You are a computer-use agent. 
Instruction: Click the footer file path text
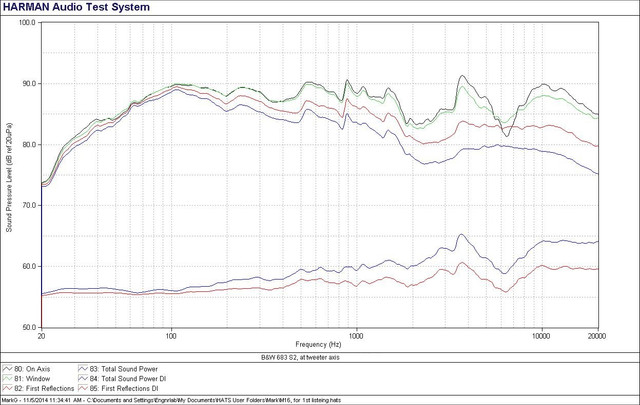click(171, 401)
